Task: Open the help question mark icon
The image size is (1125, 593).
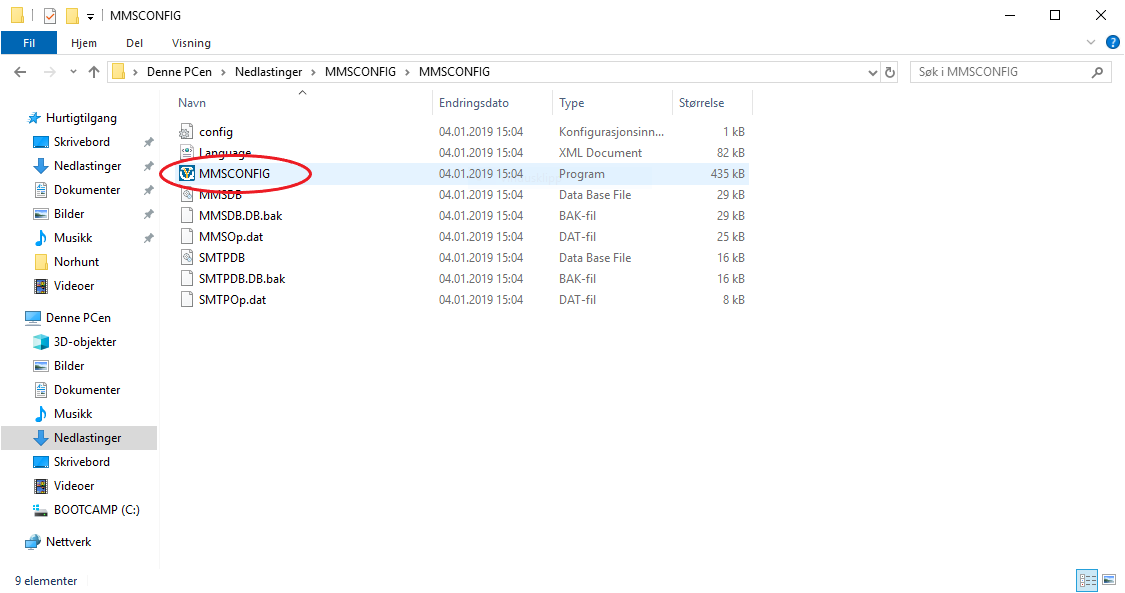Action: tap(1113, 43)
